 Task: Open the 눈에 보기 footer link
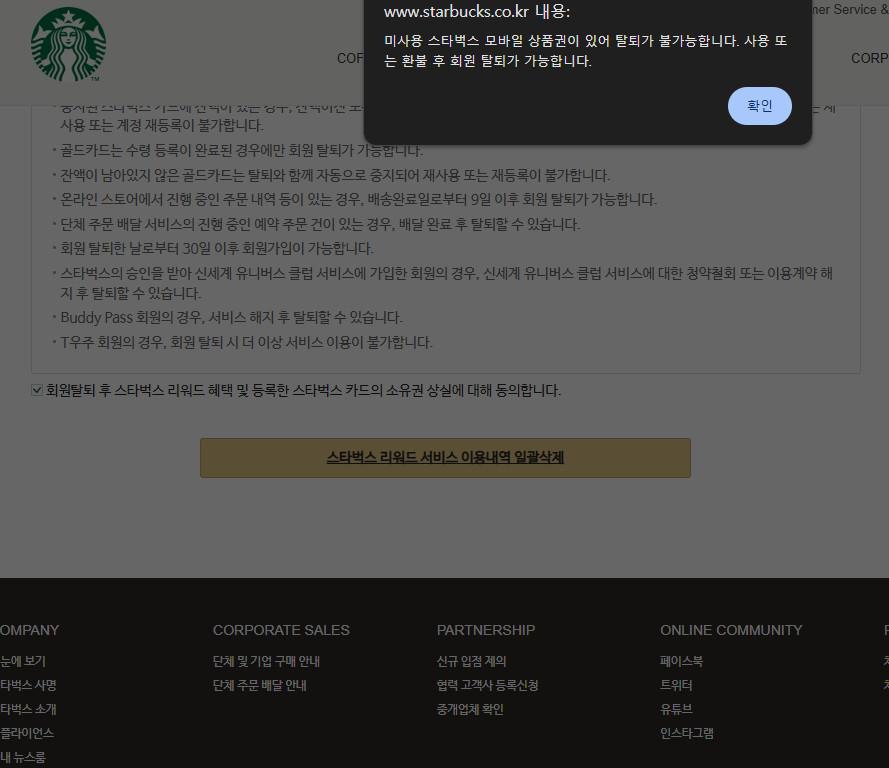pyautogui.click(x=23, y=661)
